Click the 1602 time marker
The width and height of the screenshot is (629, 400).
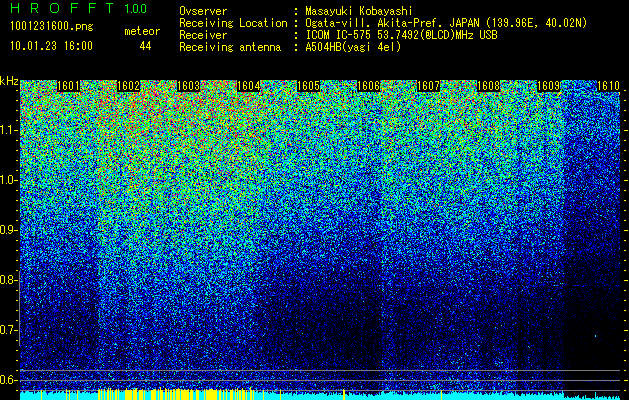128,86
